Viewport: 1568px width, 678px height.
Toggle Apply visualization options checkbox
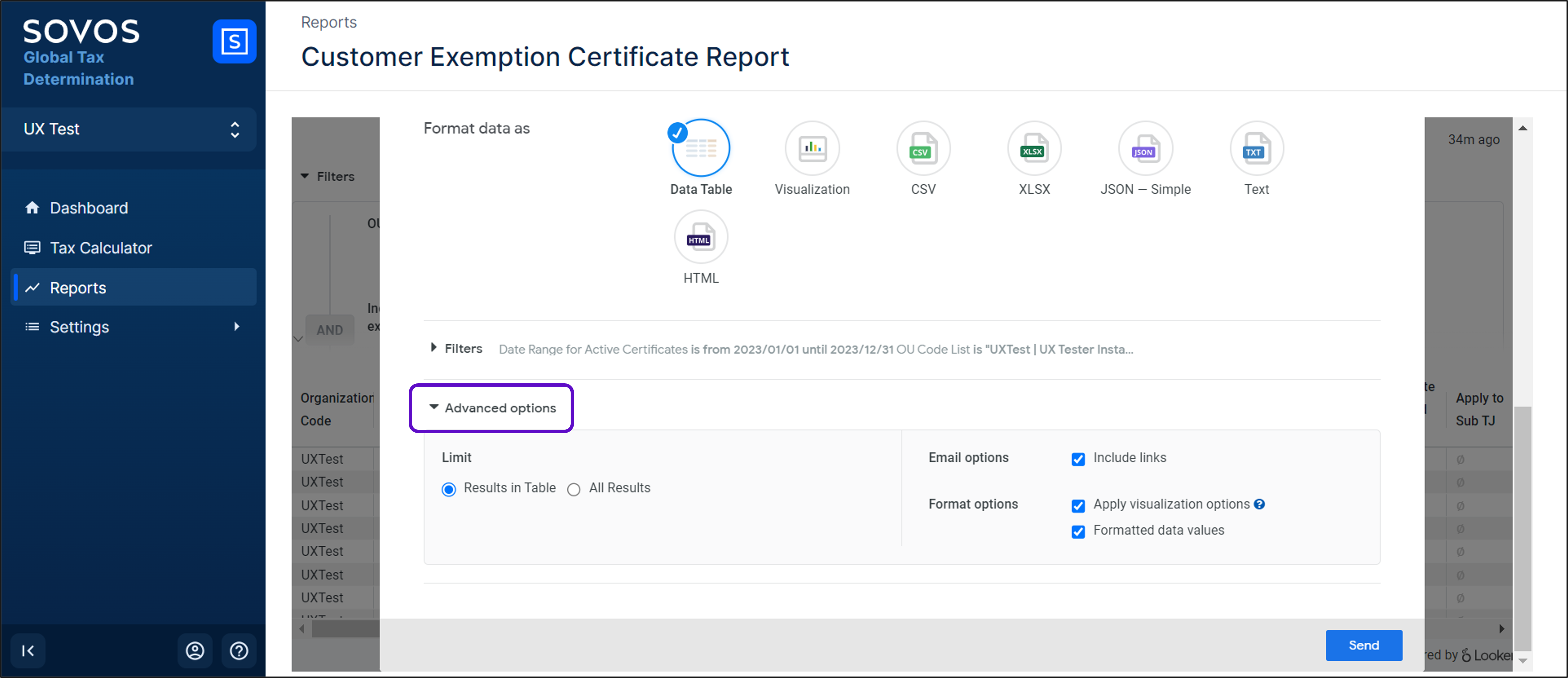pyautogui.click(x=1077, y=505)
